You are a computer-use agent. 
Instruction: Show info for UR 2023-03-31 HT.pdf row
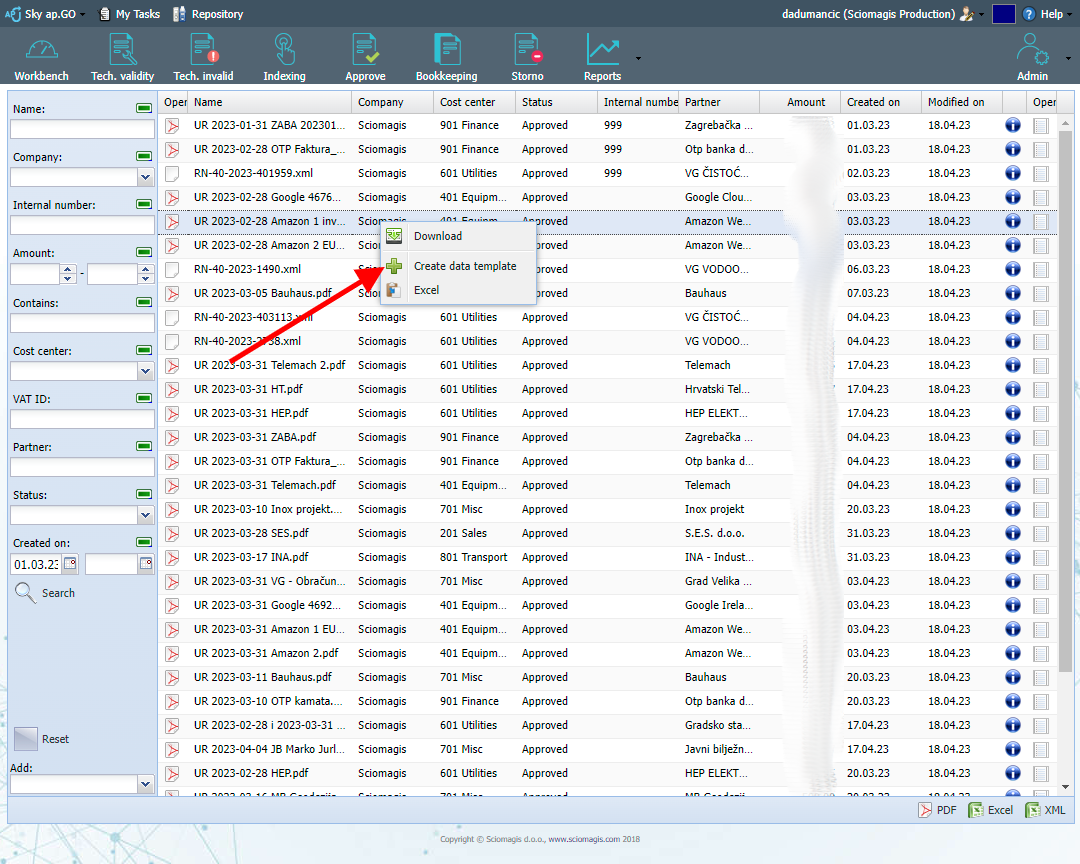click(x=1012, y=389)
